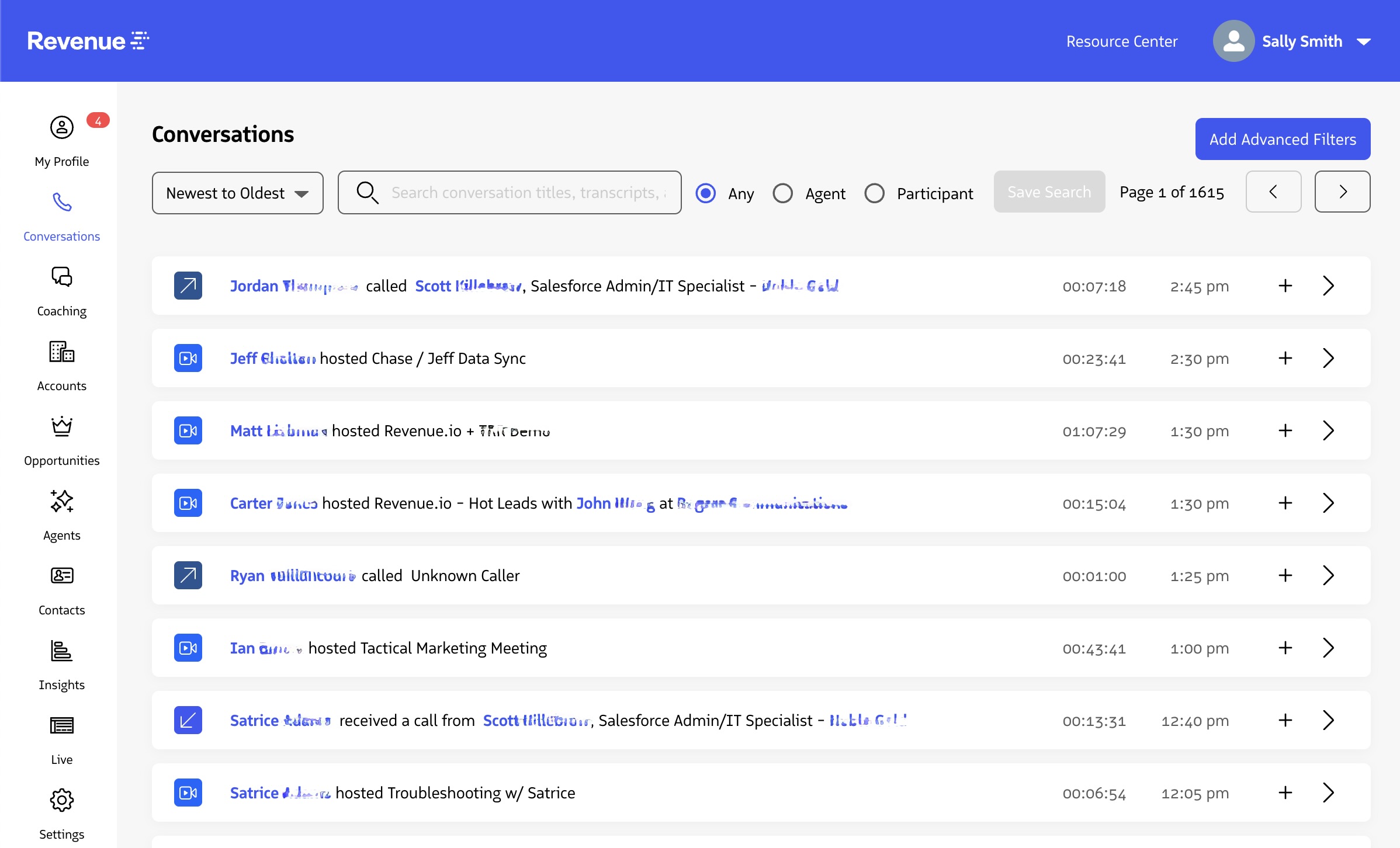Go to Conversations label in sidebar
Screen dimensions: 1400x848
click(x=62, y=236)
